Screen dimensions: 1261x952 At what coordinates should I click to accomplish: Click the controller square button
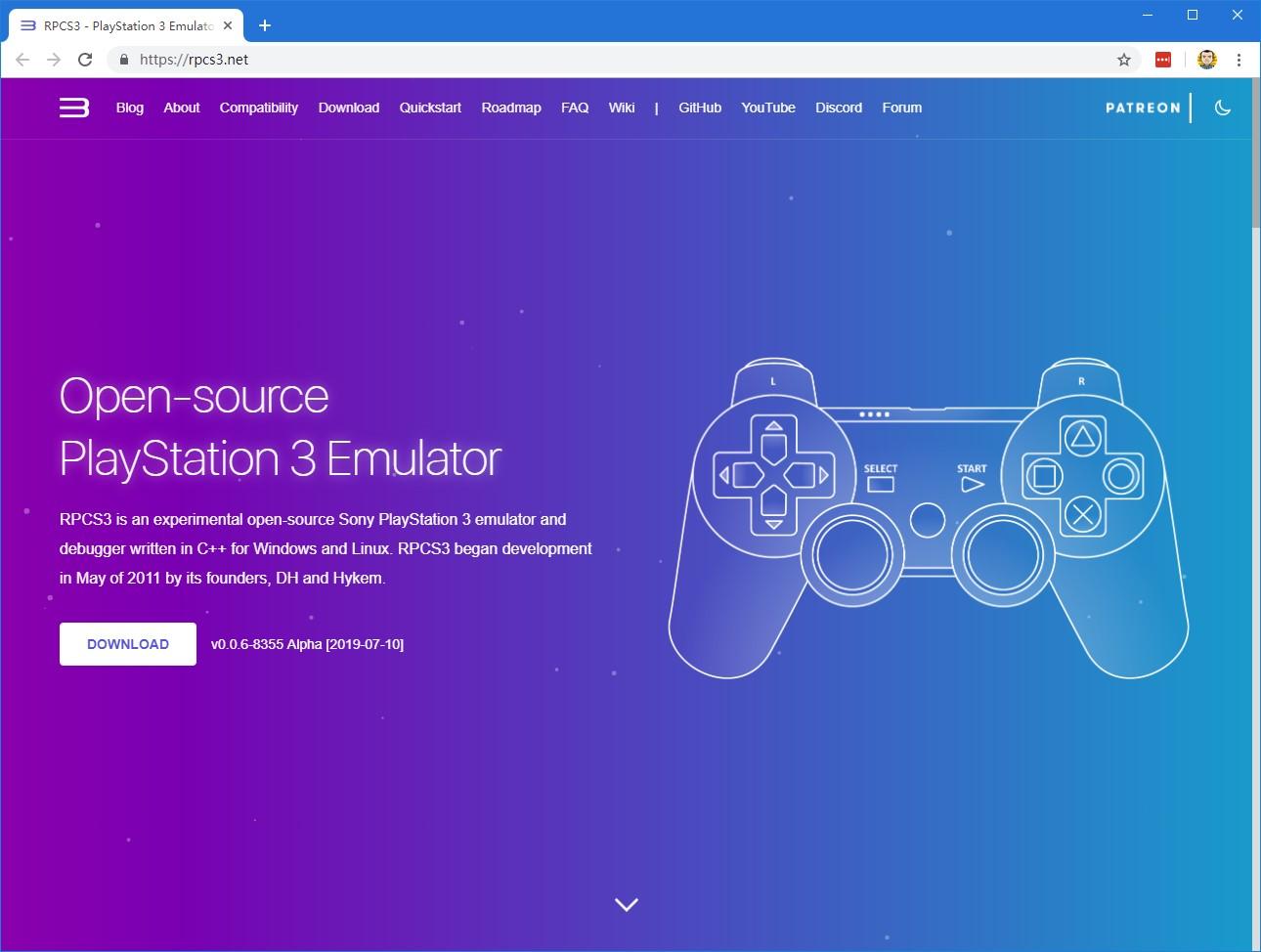(x=1043, y=476)
